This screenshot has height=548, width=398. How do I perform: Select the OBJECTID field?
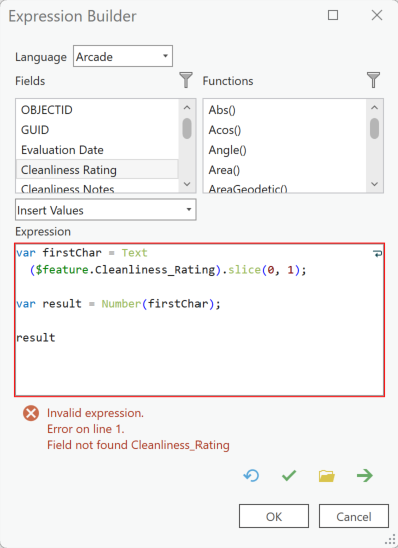coord(97,110)
